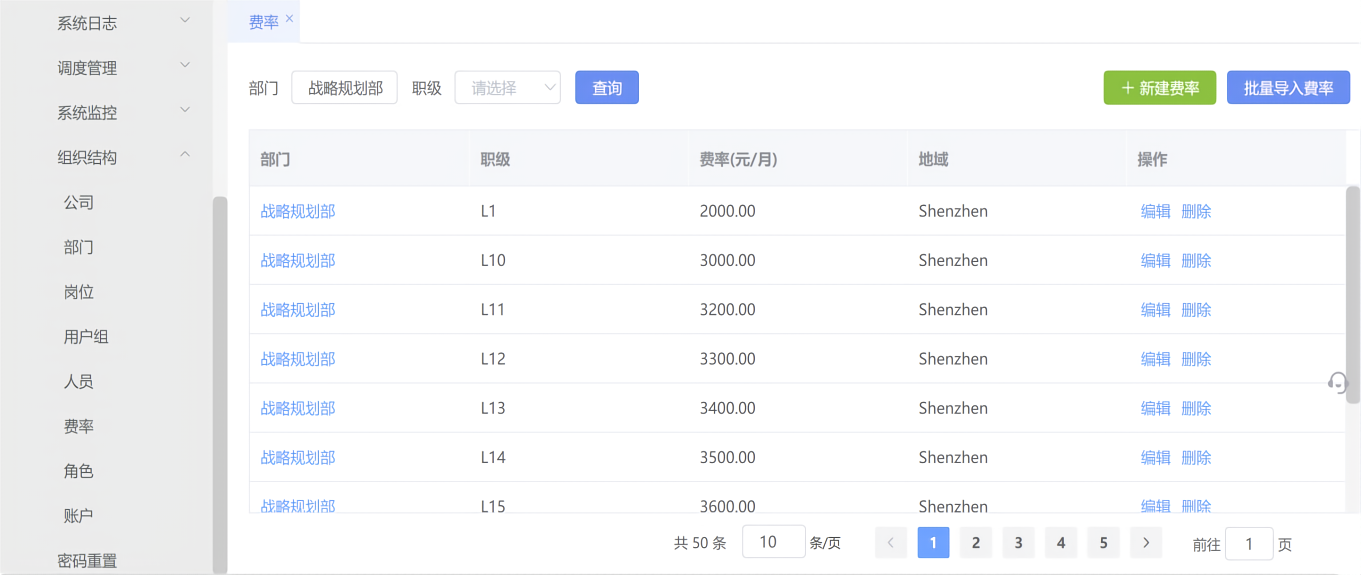This screenshot has height=575, width=1361.
Task: Close the 费率 tab
Action: pos(289,19)
